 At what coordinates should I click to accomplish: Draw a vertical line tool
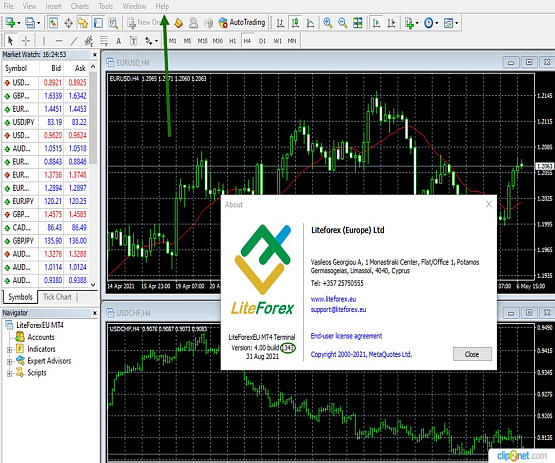(44, 41)
